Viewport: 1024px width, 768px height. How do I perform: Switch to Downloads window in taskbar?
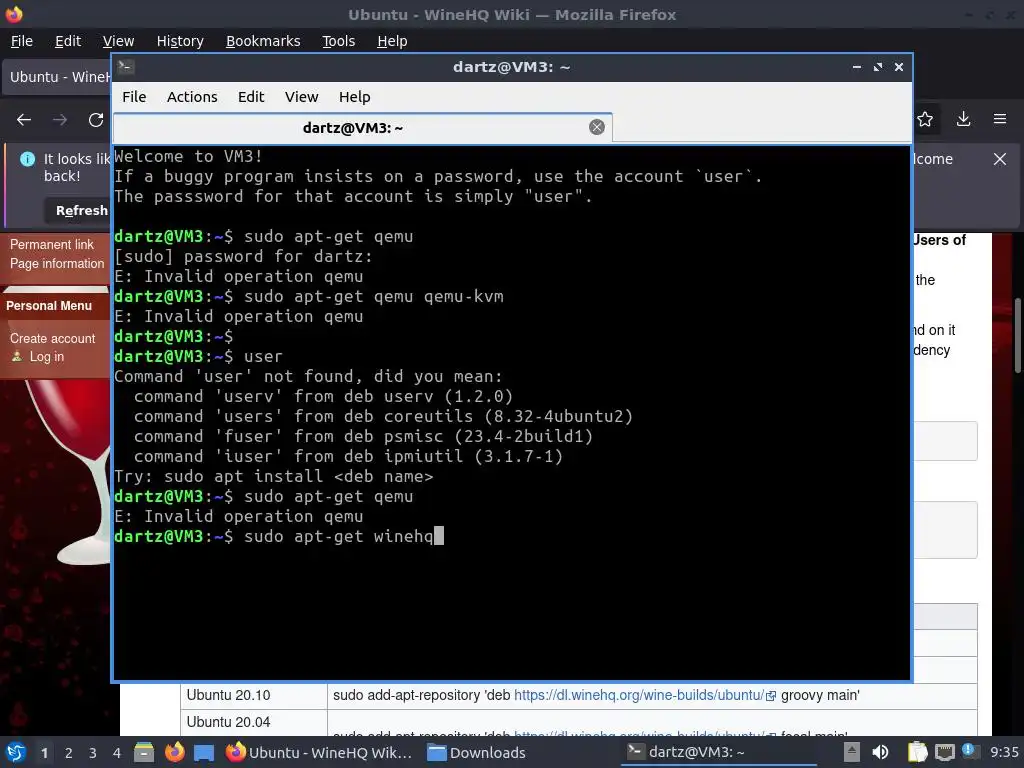pos(477,752)
